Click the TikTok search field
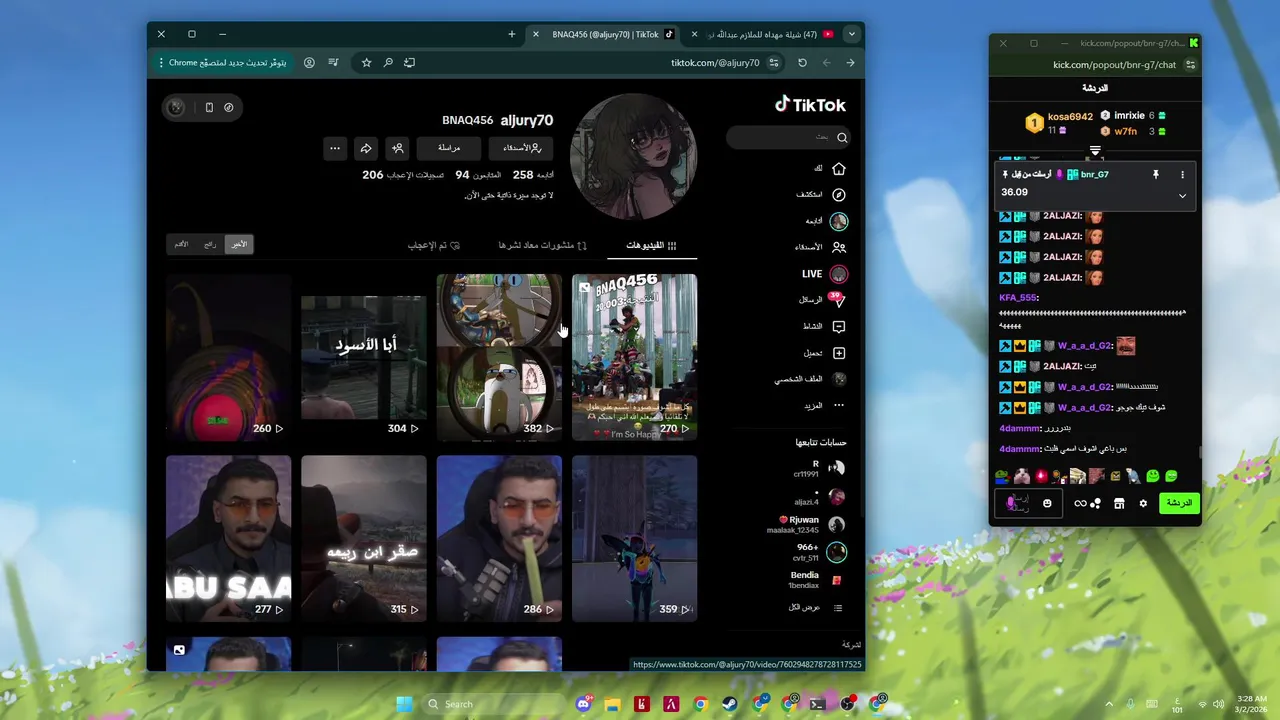This screenshot has height=720, width=1280. point(788,137)
